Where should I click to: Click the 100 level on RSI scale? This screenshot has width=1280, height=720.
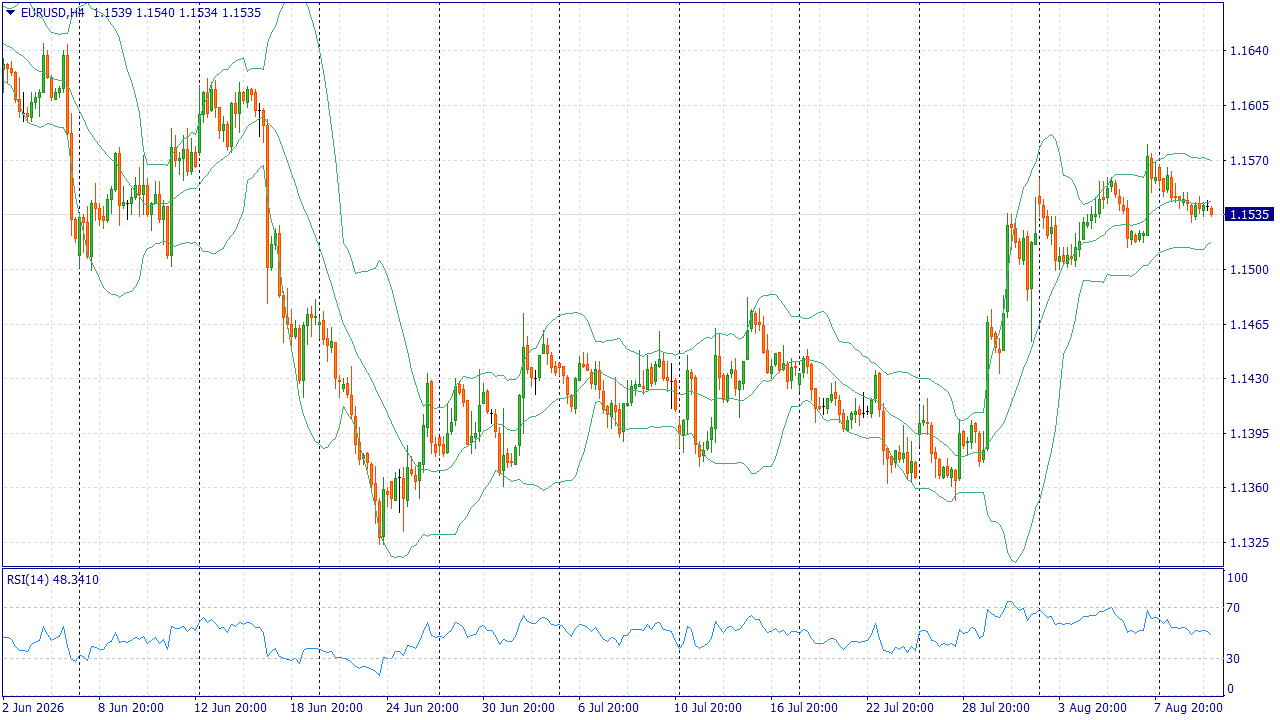click(x=1237, y=578)
